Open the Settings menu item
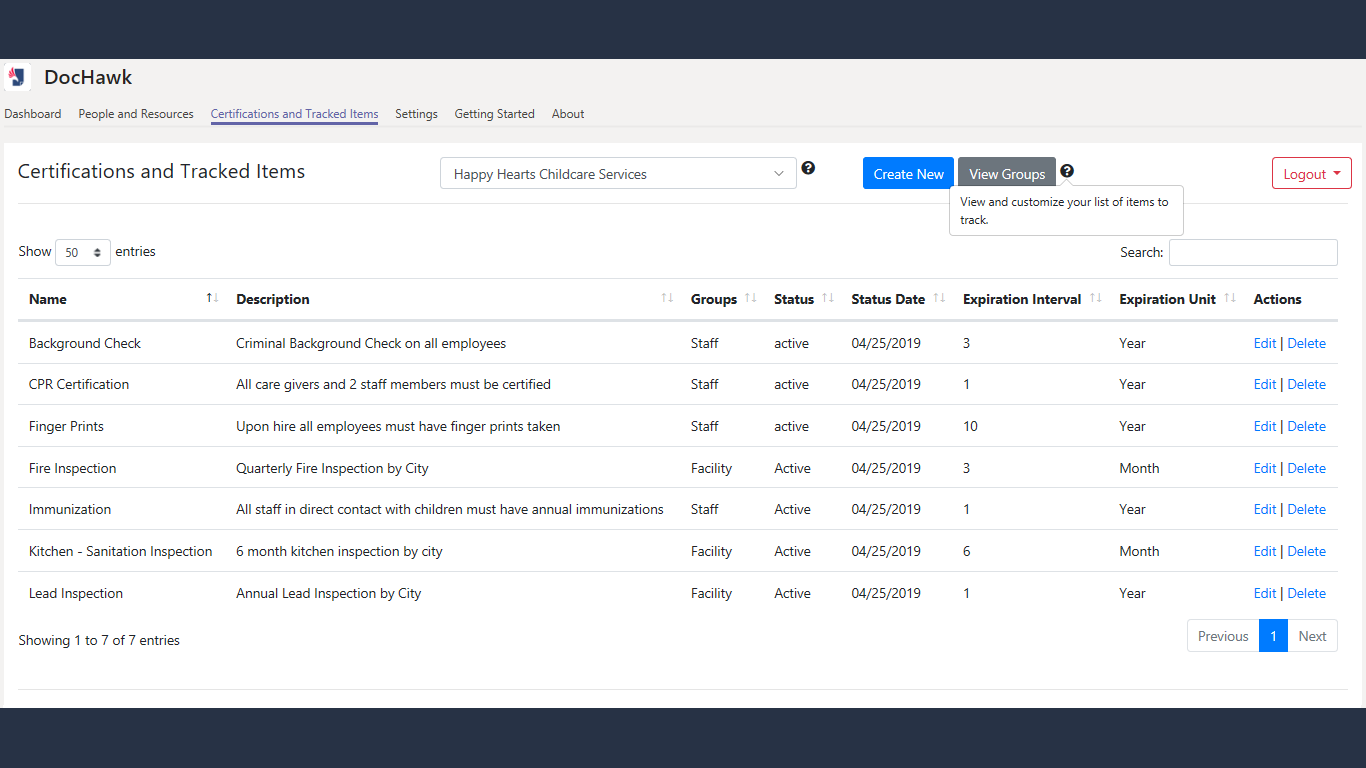Image resolution: width=1366 pixels, height=768 pixels. coord(416,114)
